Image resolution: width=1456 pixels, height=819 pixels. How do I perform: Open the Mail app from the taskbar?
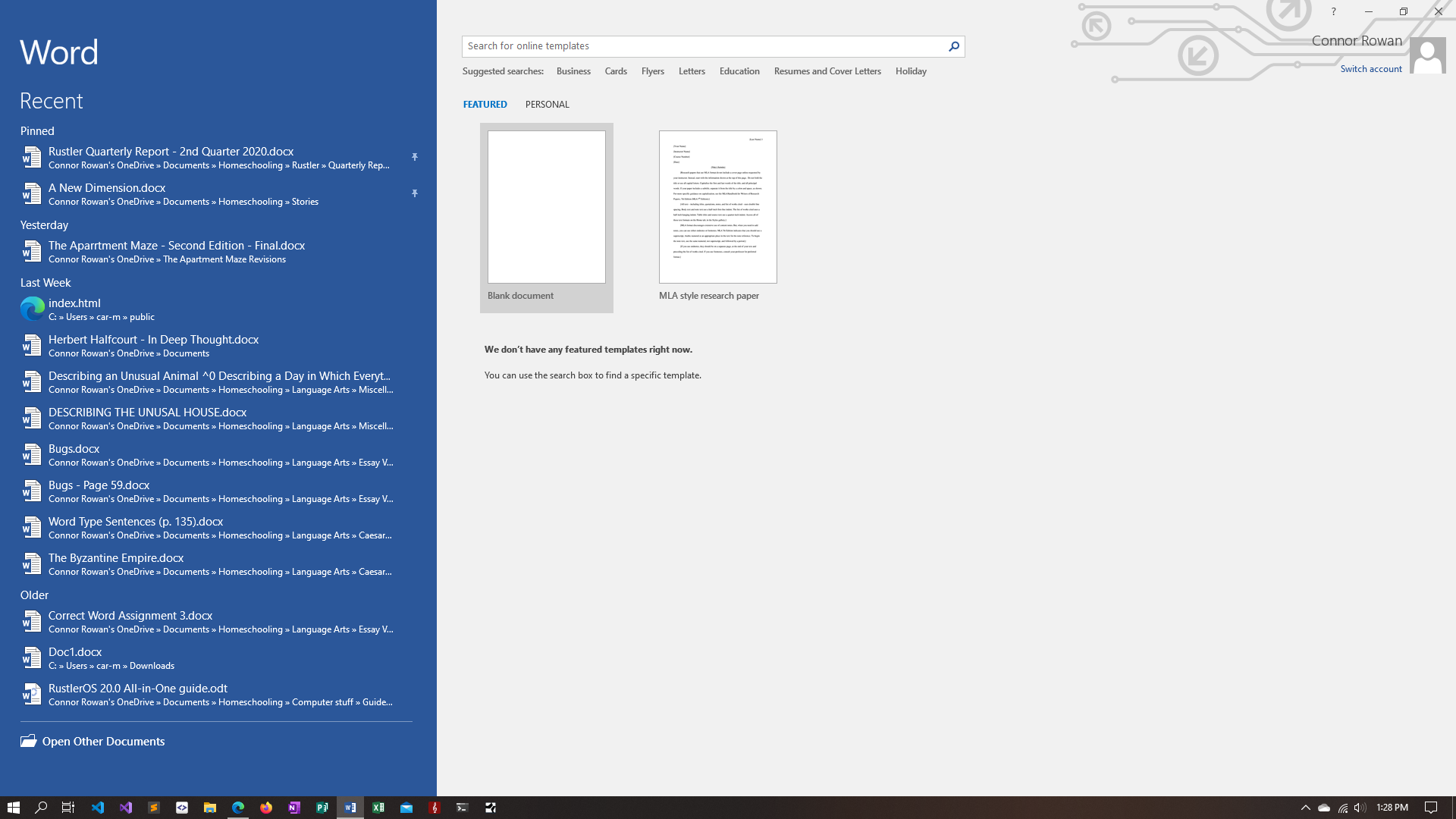pos(406,808)
